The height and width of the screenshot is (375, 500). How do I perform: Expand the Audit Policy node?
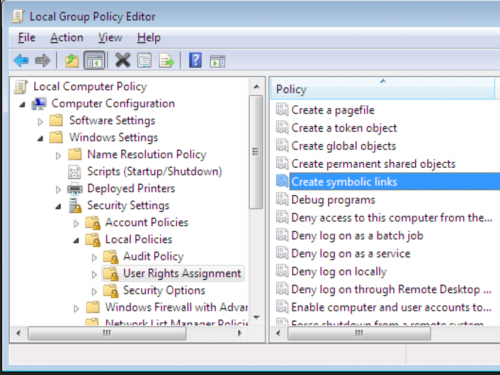(94, 258)
